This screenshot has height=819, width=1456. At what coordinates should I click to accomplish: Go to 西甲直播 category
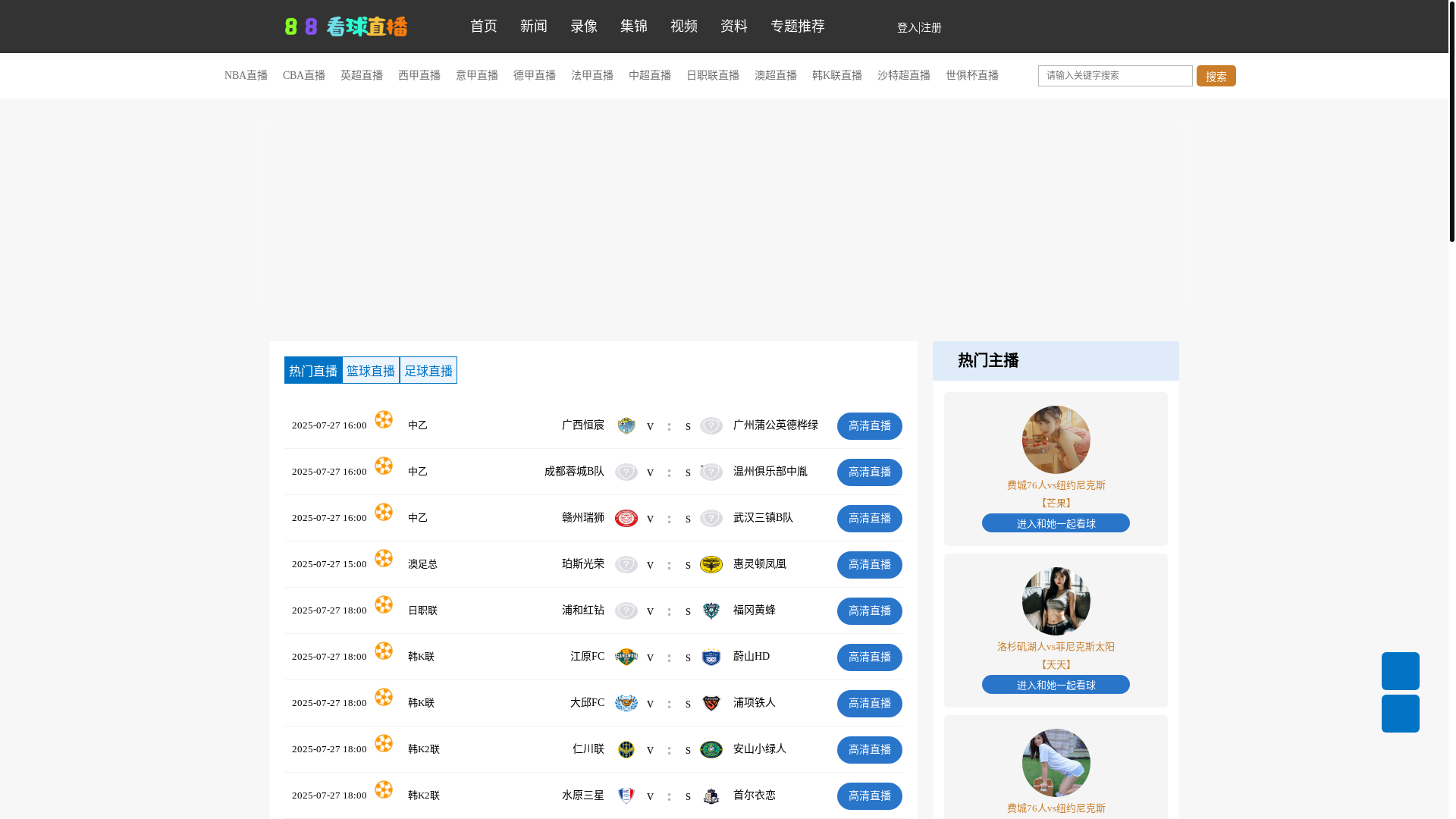click(x=419, y=75)
